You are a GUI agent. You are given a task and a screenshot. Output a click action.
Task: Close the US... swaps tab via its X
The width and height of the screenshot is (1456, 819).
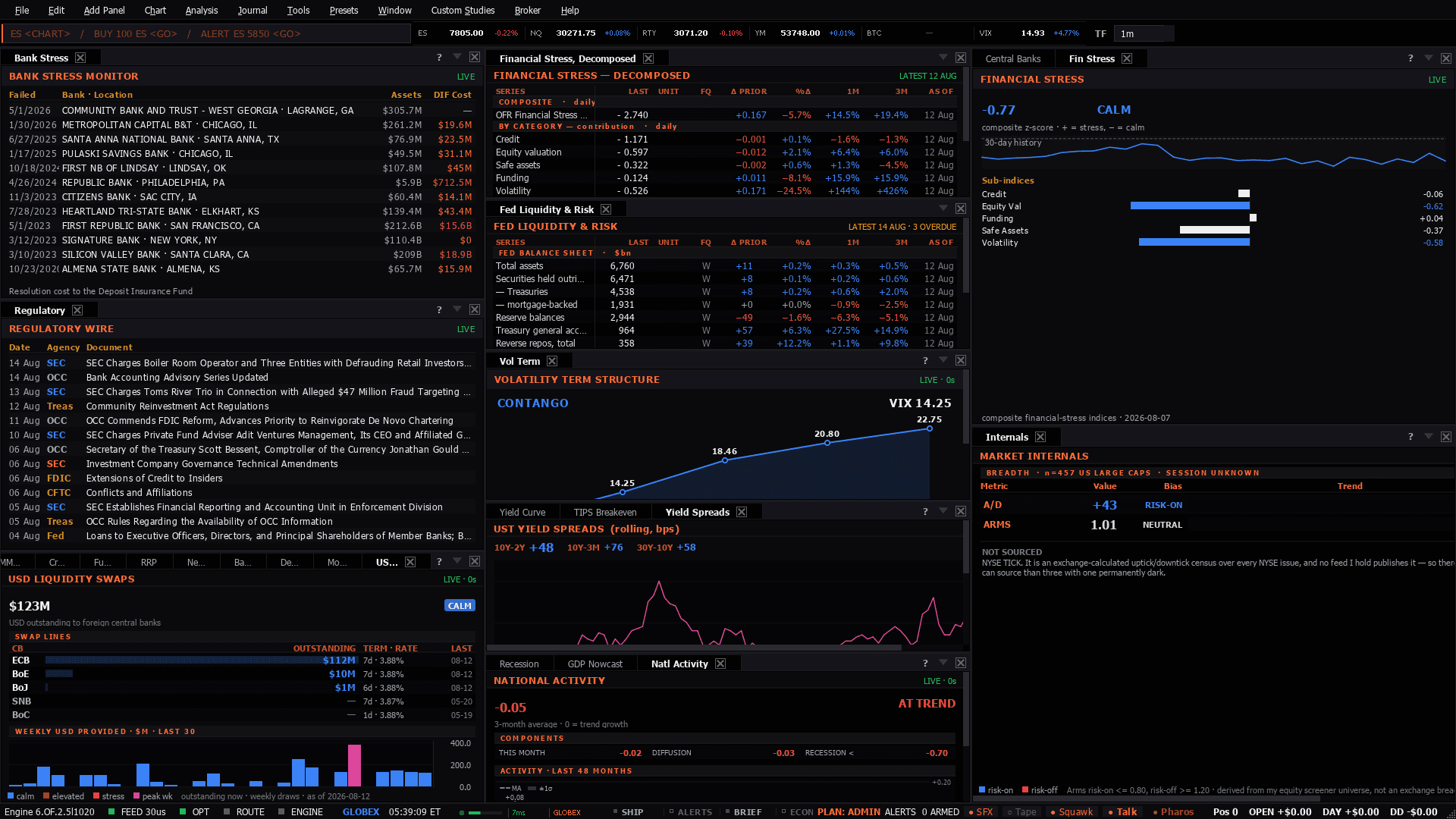click(410, 562)
